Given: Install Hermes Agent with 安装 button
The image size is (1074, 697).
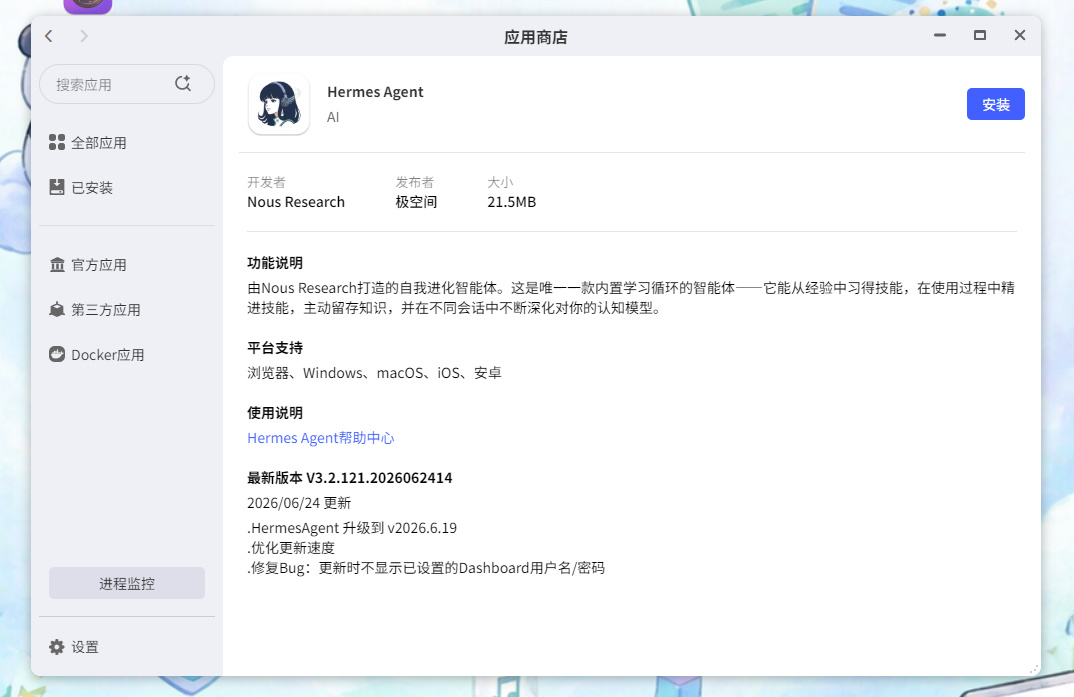Looking at the screenshot, I should [995, 104].
